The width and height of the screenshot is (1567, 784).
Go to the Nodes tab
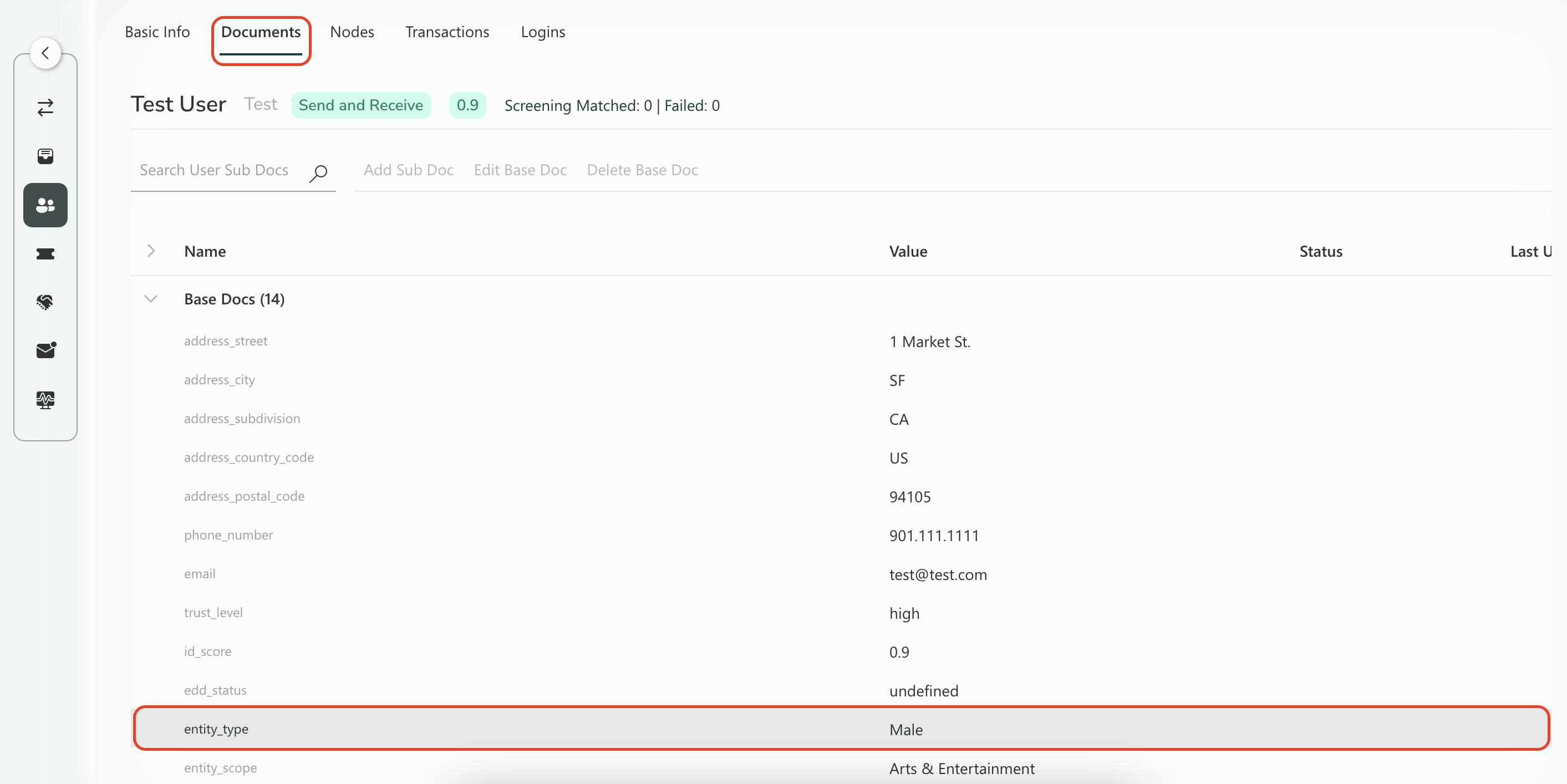[352, 32]
